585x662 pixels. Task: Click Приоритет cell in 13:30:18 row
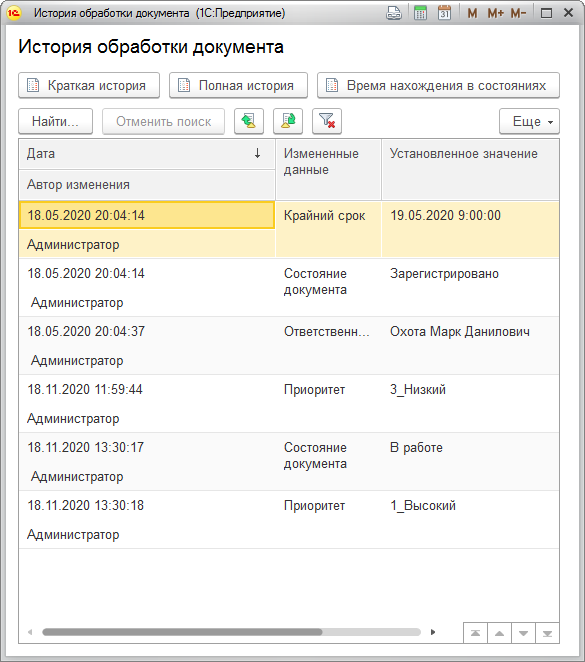(x=328, y=519)
